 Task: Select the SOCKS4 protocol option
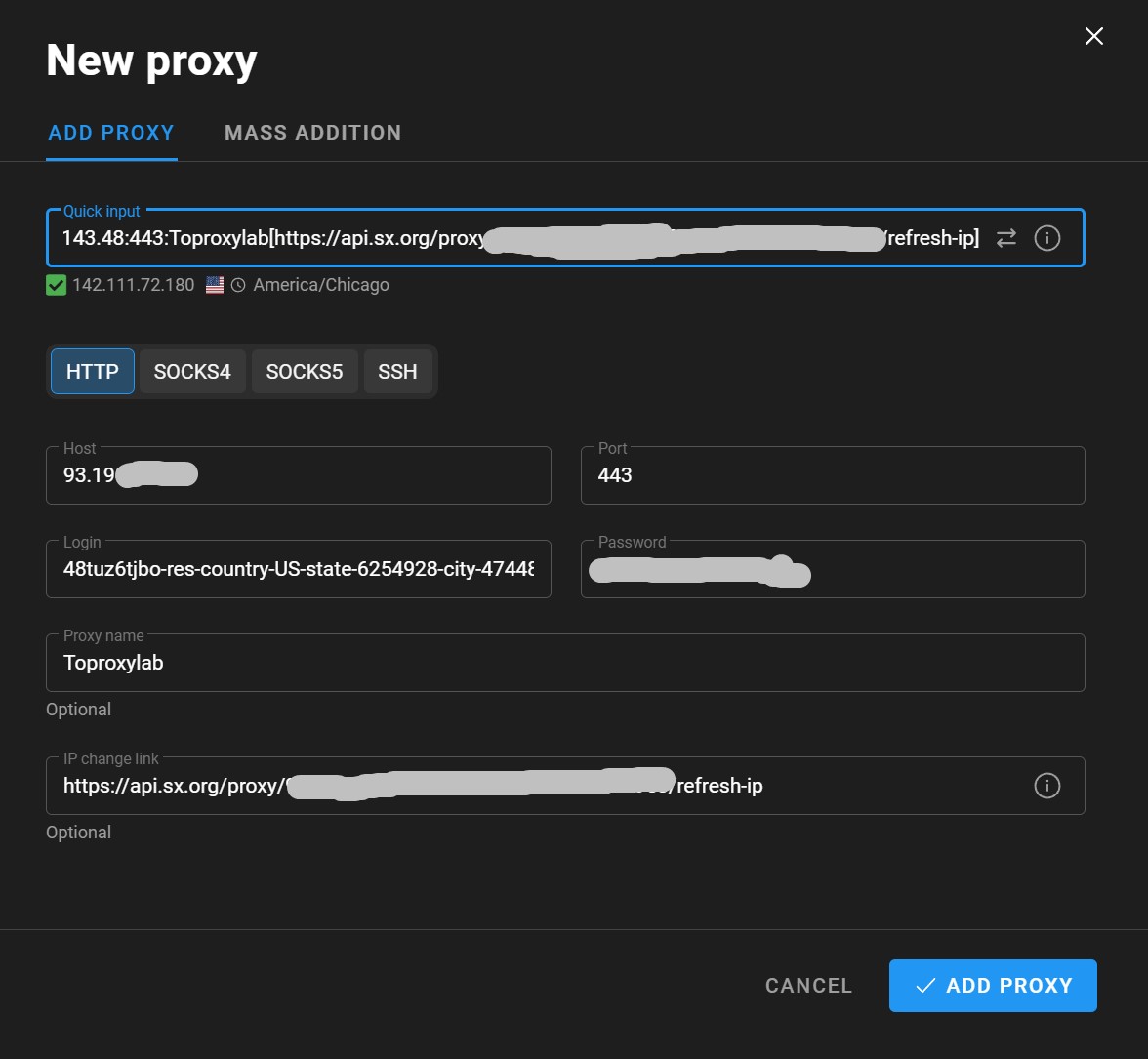(191, 371)
